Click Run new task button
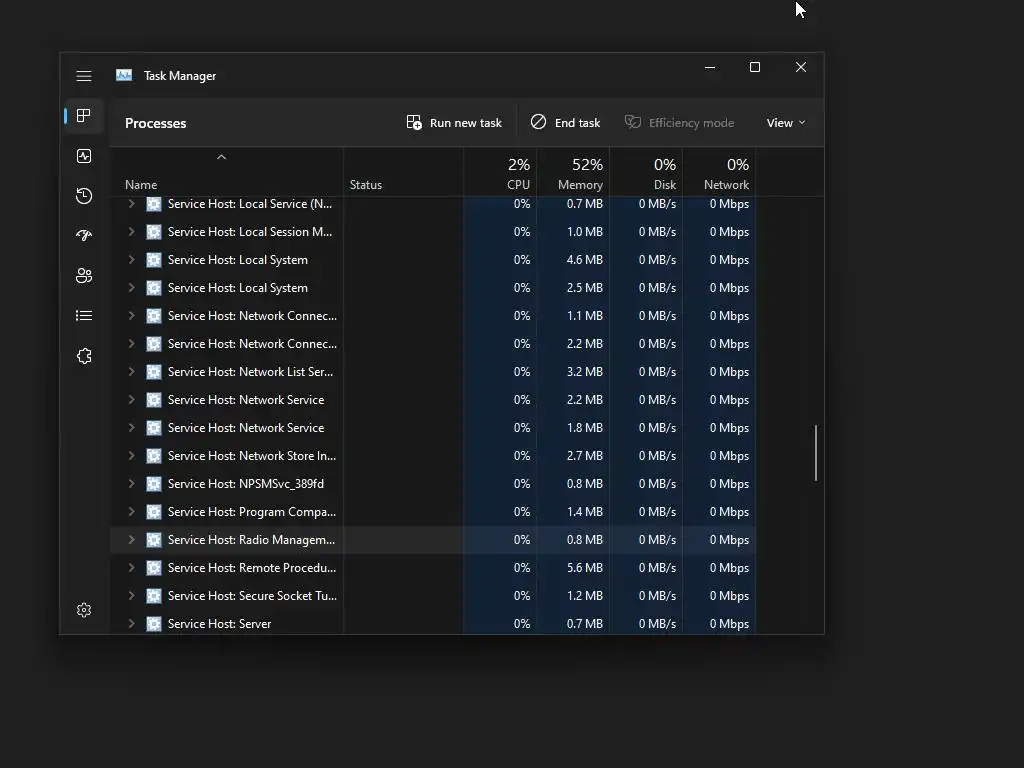1024x768 pixels. pyautogui.click(x=454, y=123)
